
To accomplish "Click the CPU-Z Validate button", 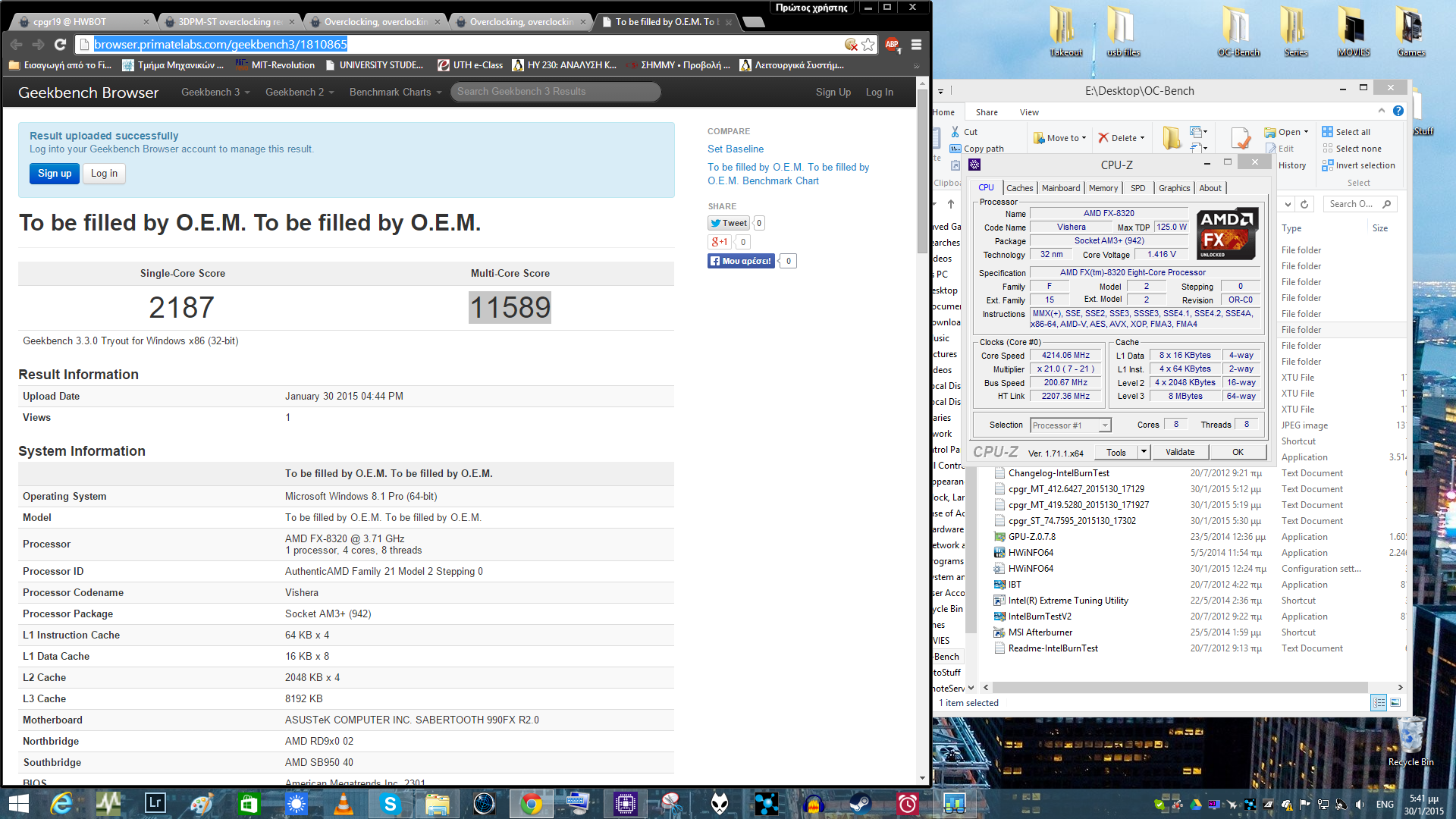I will click(x=1179, y=452).
